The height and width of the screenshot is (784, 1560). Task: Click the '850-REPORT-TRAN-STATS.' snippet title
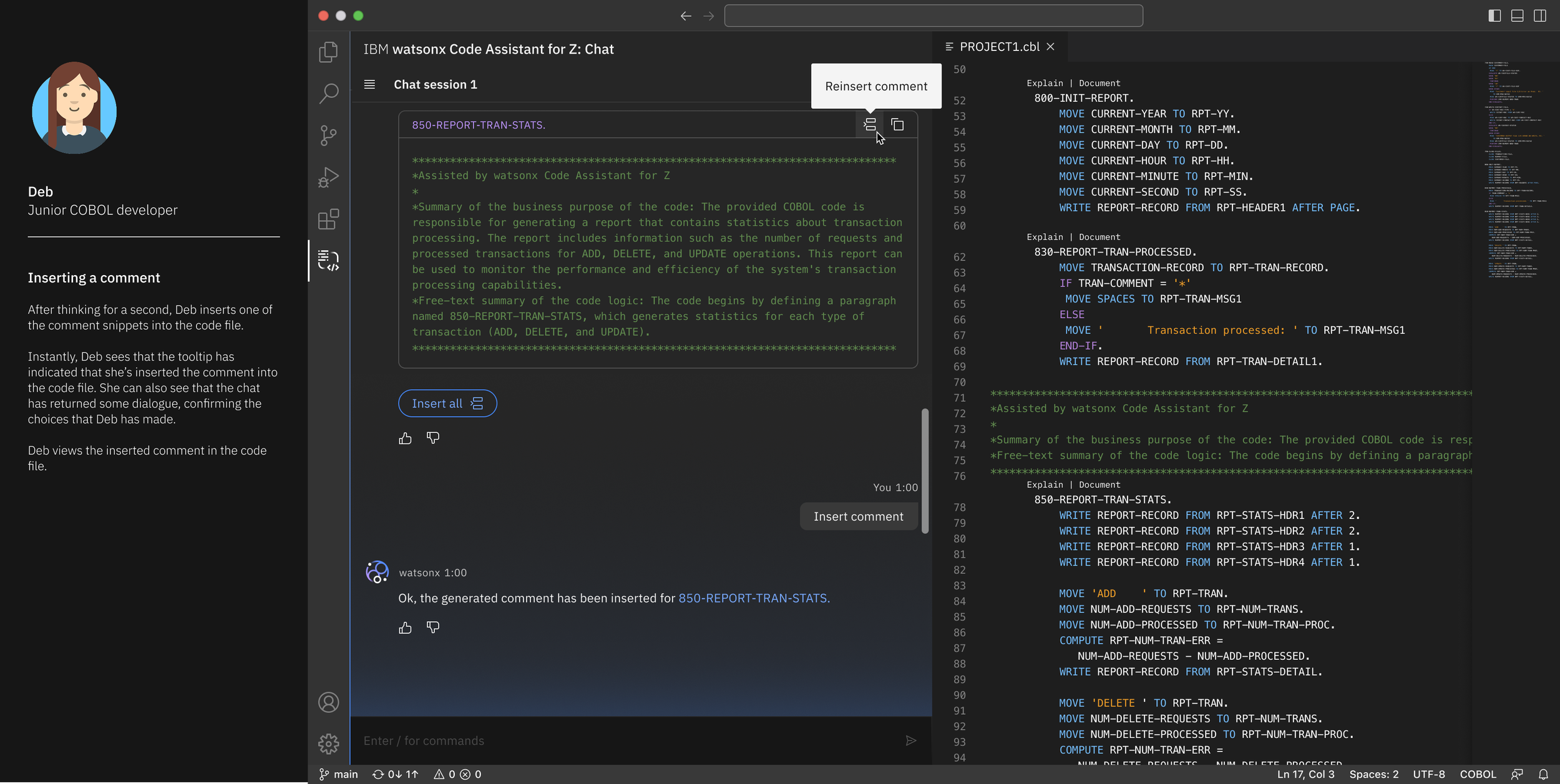tap(479, 125)
